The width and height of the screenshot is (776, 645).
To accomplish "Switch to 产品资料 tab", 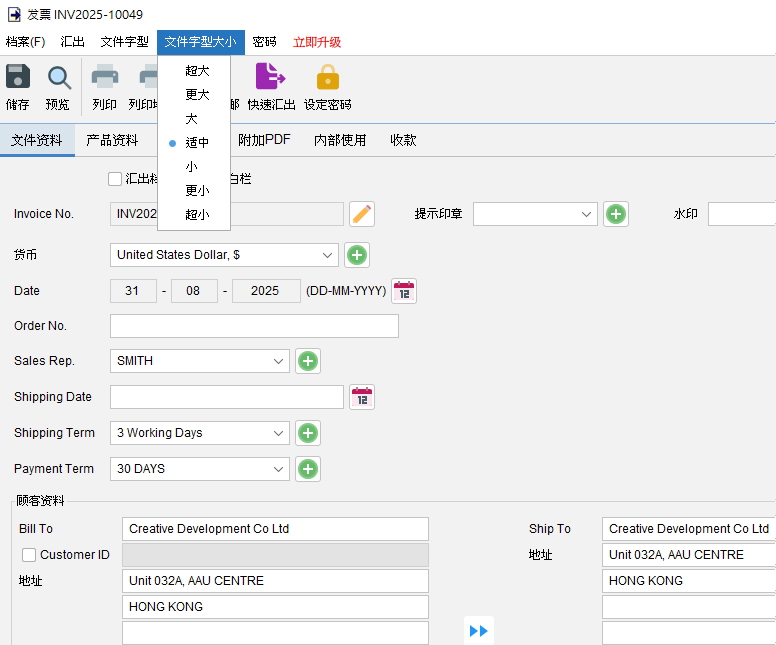I will 112,140.
